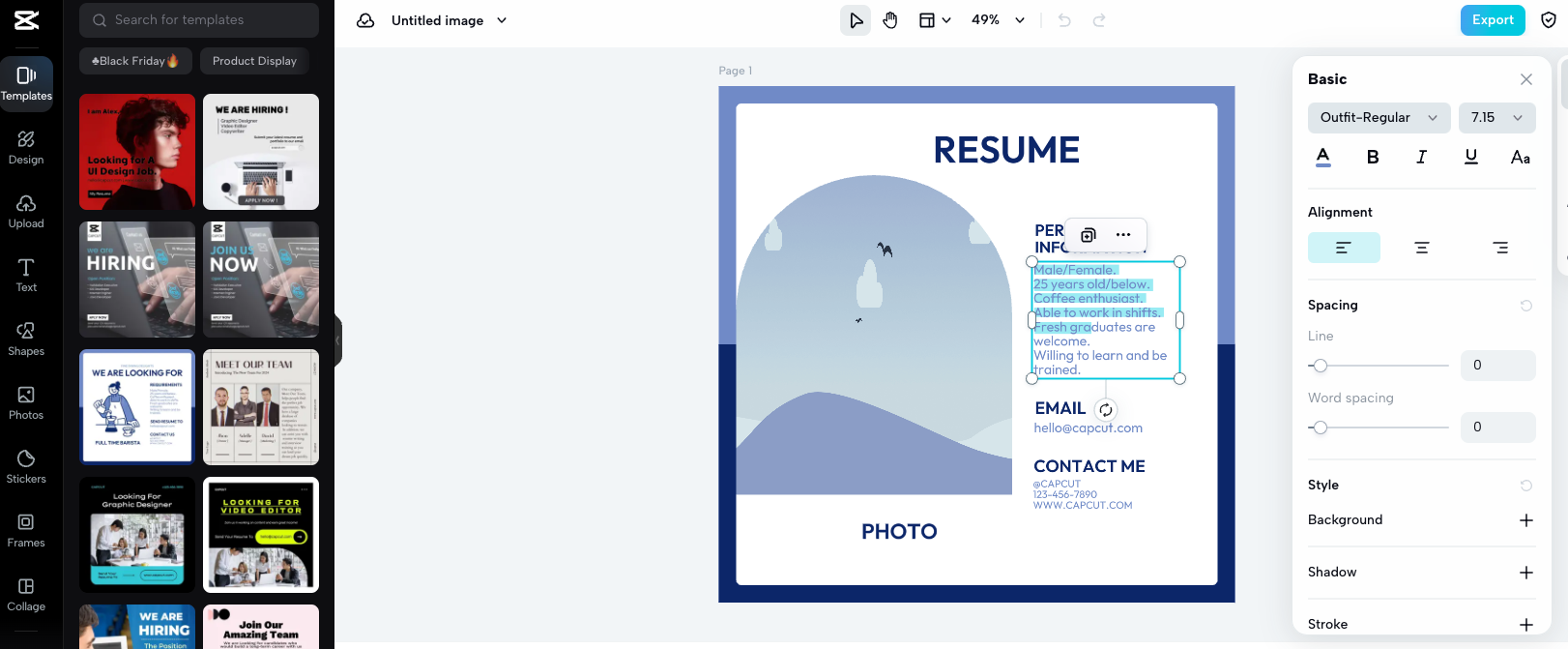Edit the Line spacing value field

click(x=1497, y=366)
